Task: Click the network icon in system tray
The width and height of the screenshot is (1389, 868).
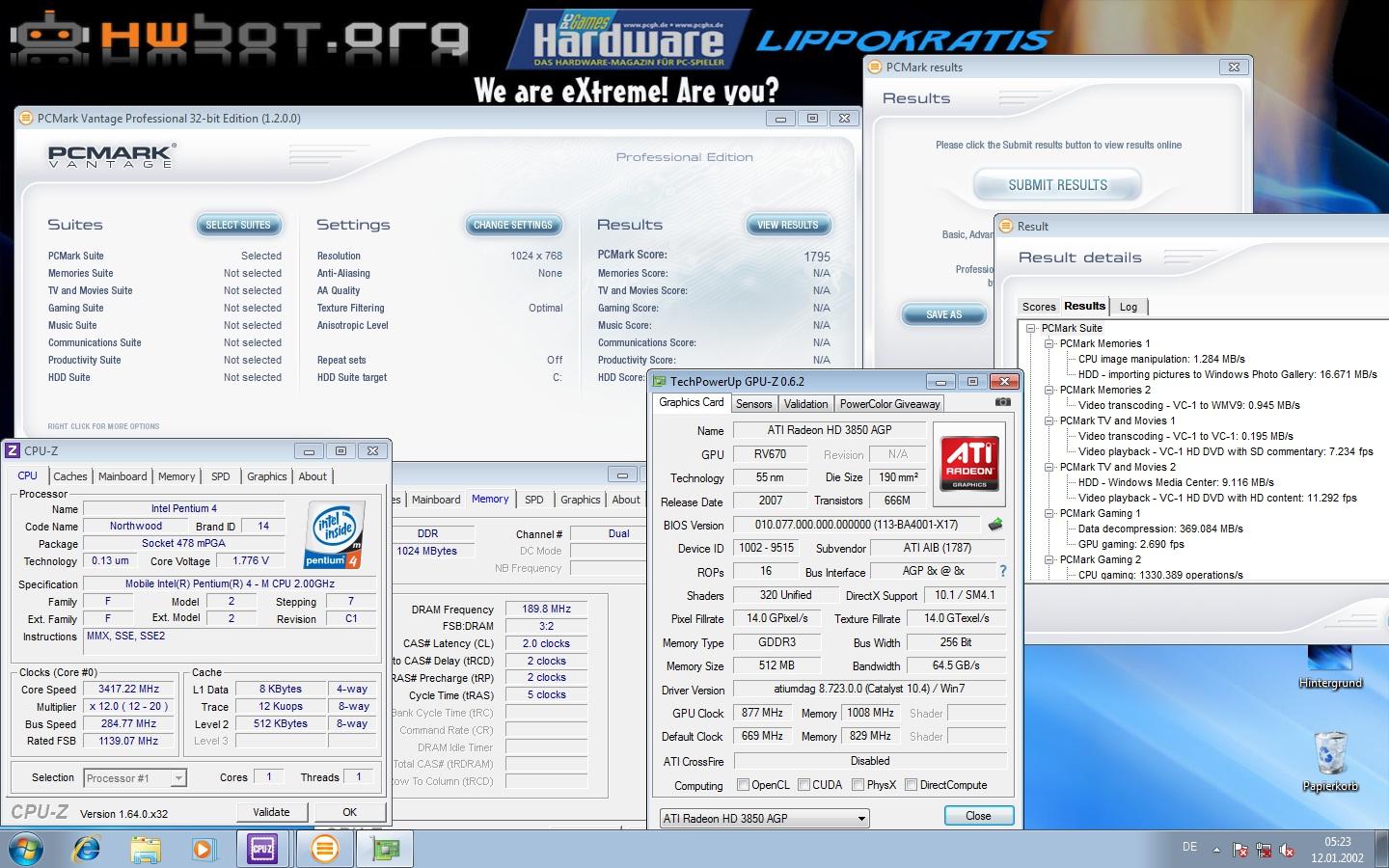Action: 1264,850
